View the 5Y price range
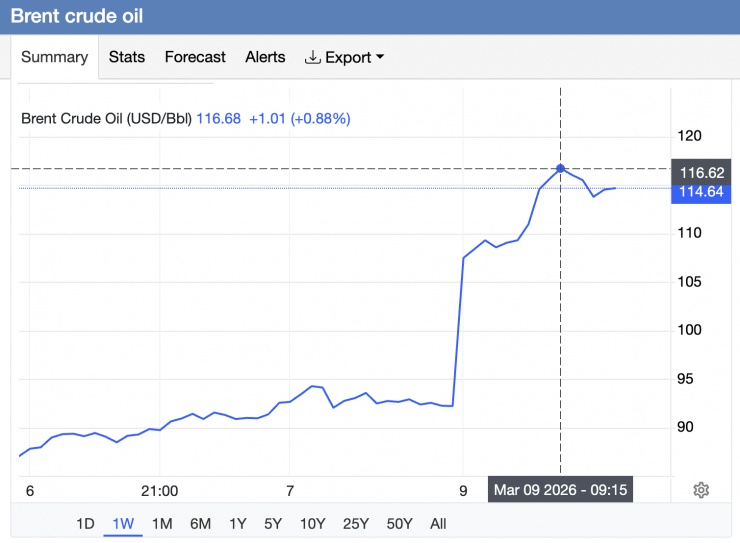Screen dimensions: 740x543 coord(272,523)
